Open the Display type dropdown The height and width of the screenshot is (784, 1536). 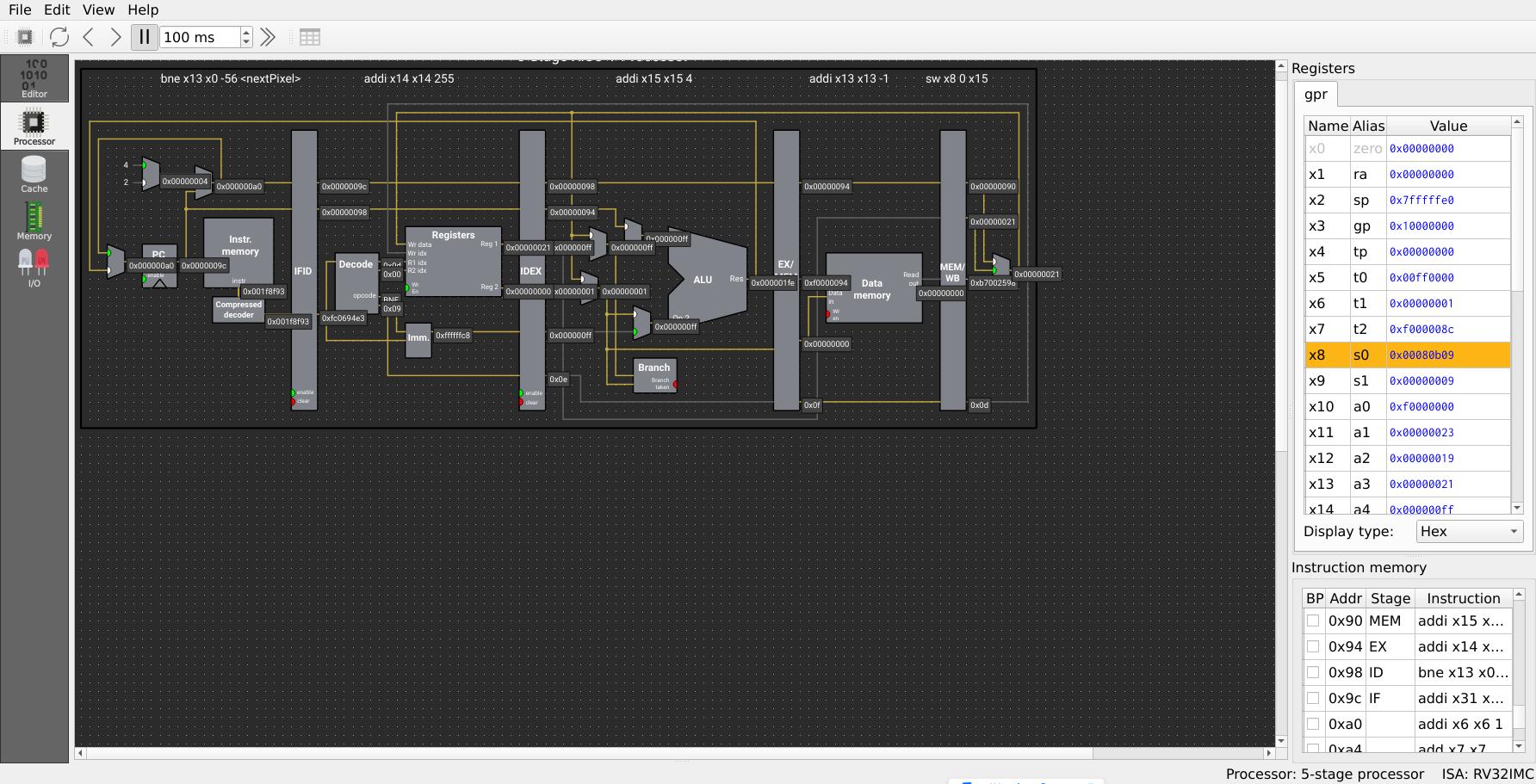tap(1470, 531)
